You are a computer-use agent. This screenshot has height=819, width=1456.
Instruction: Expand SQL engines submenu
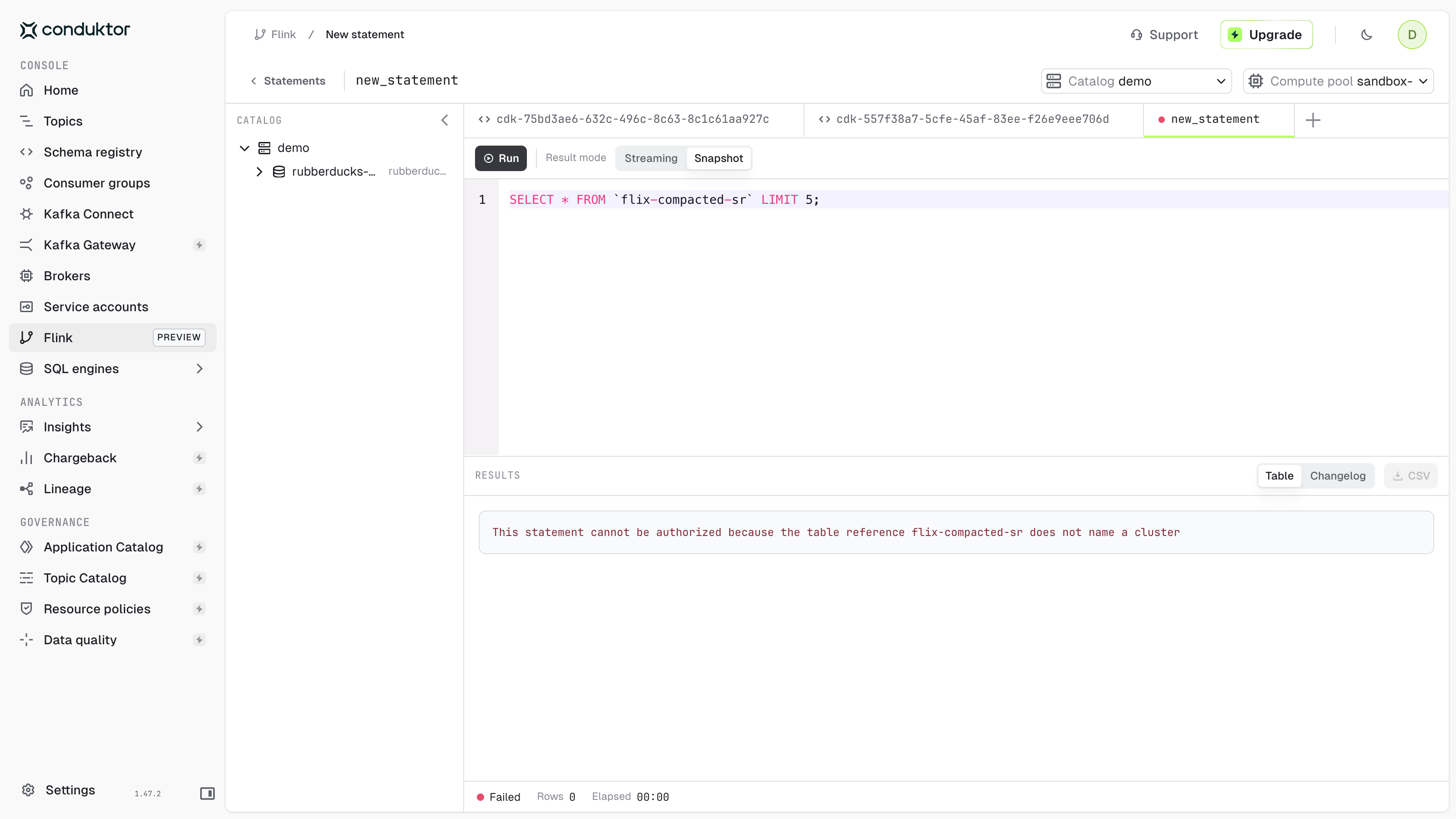[199, 369]
